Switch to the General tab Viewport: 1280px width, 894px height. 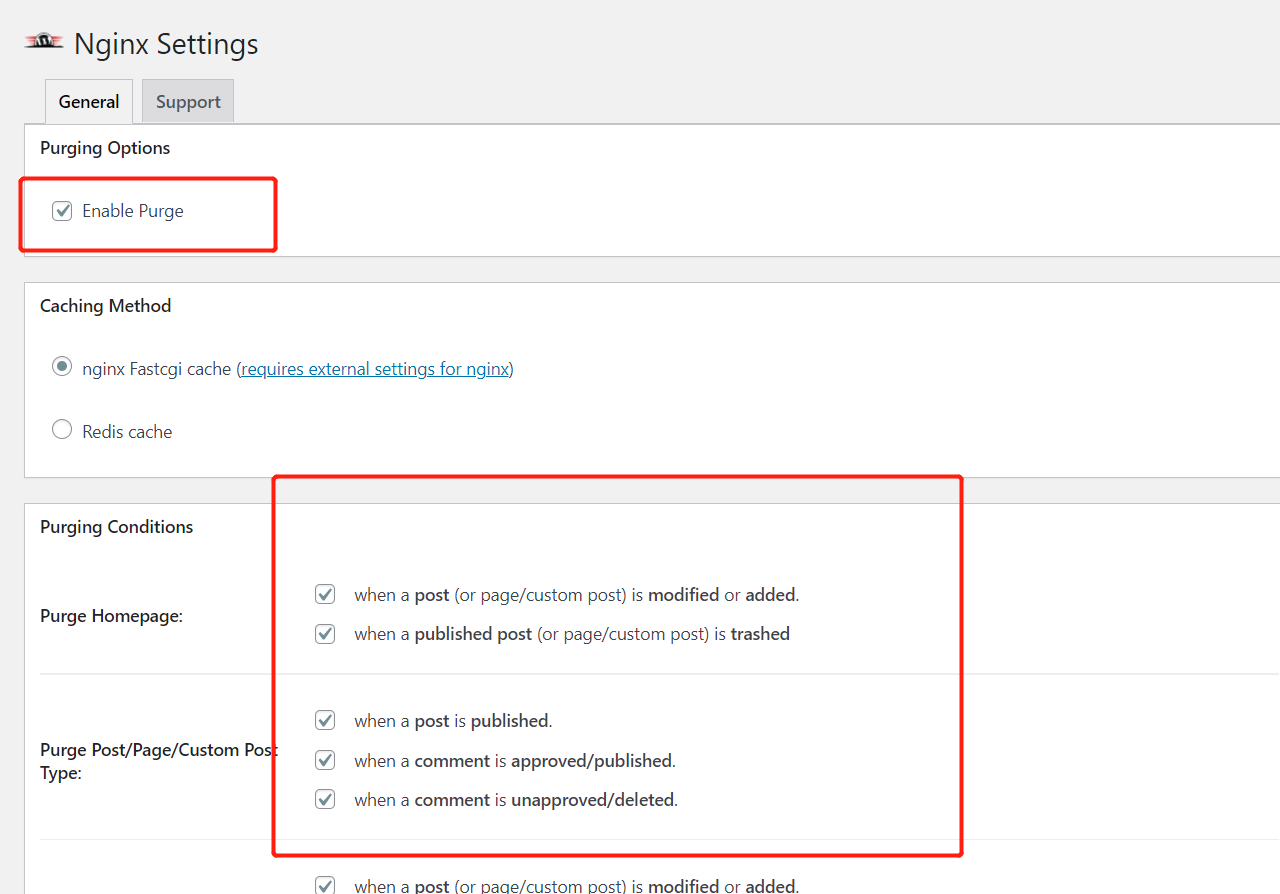[89, 102]
